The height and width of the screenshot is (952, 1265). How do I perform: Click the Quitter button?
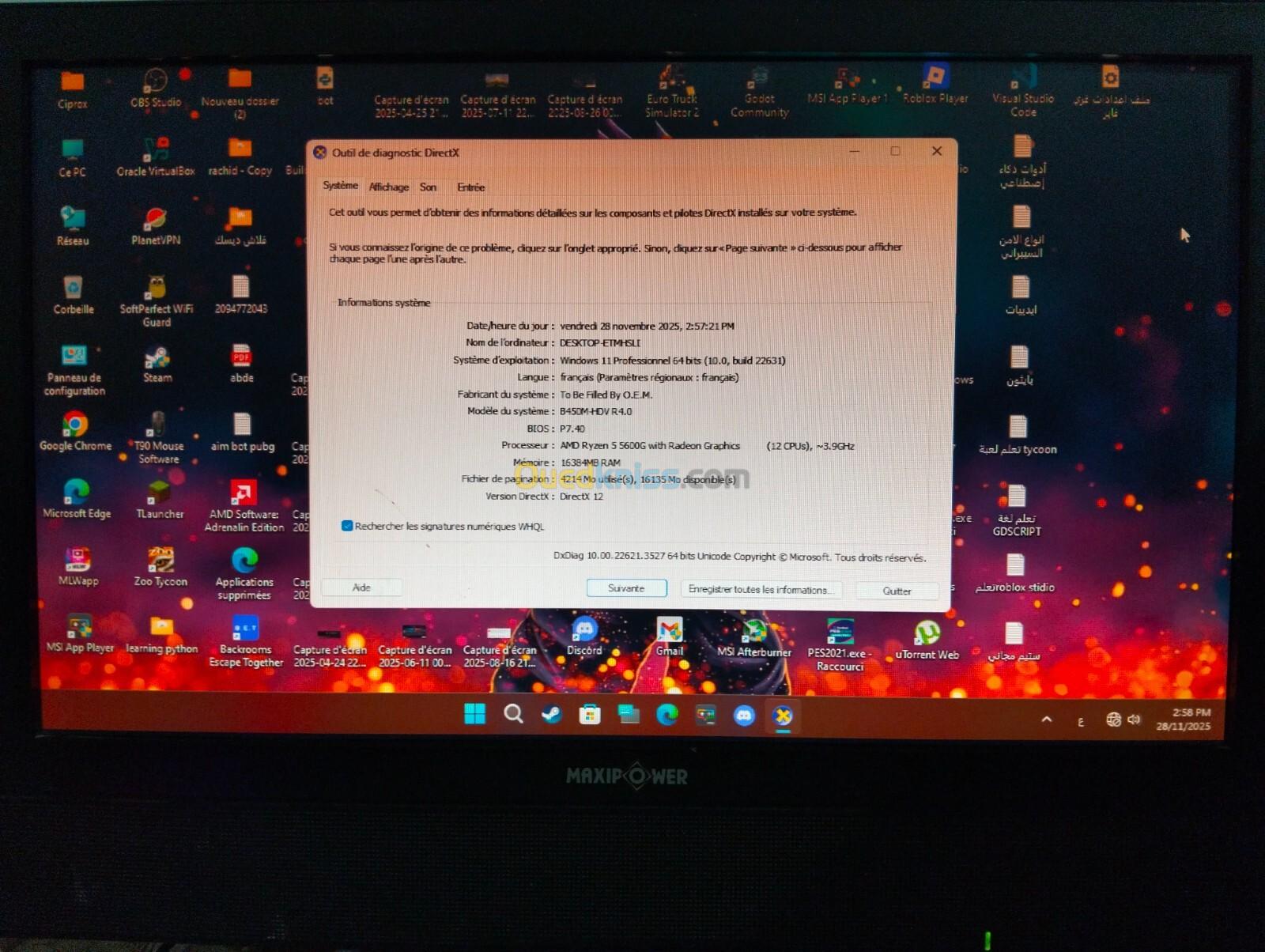897,591
